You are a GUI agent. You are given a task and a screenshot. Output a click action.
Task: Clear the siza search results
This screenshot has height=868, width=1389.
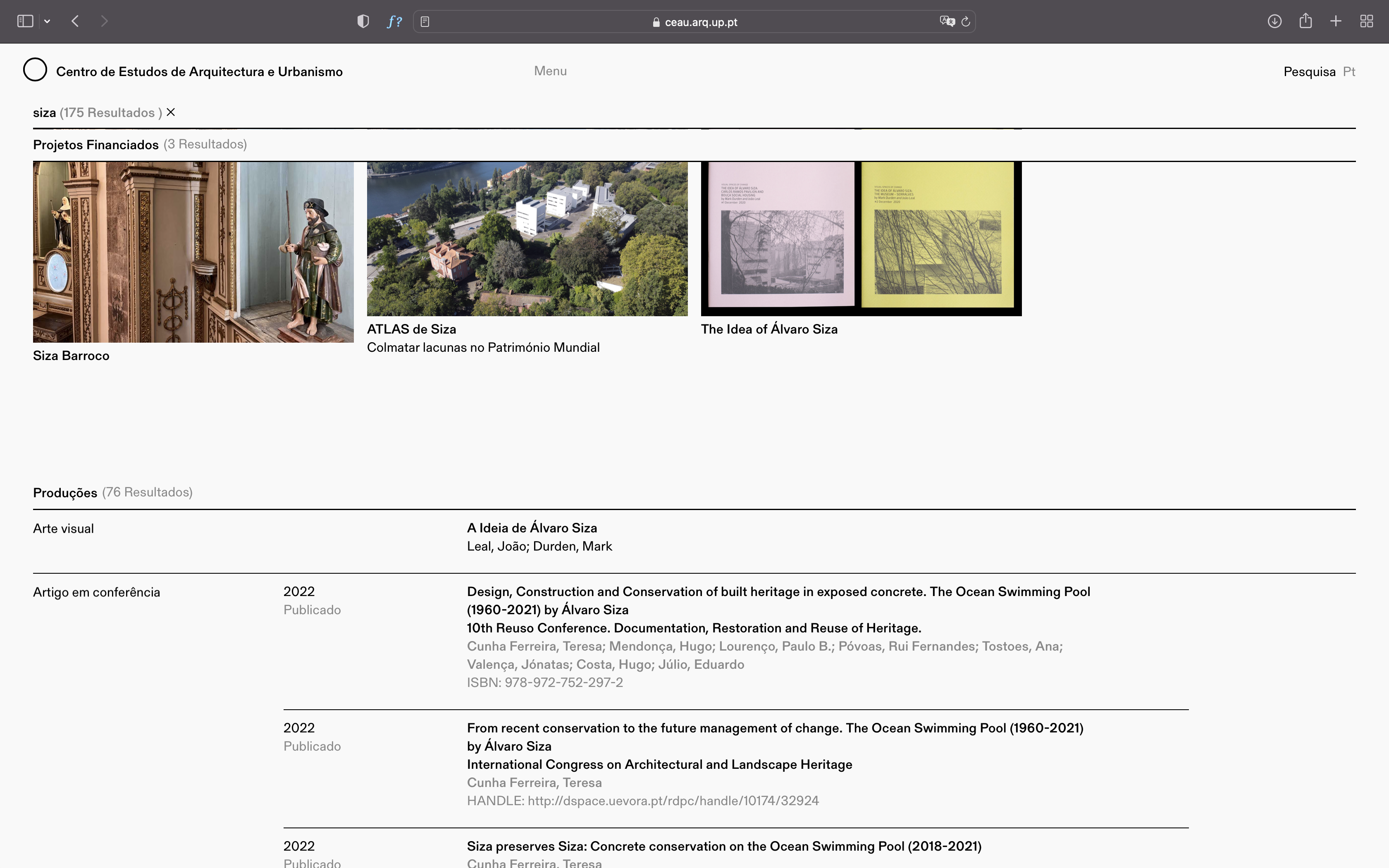click(170, 112)
